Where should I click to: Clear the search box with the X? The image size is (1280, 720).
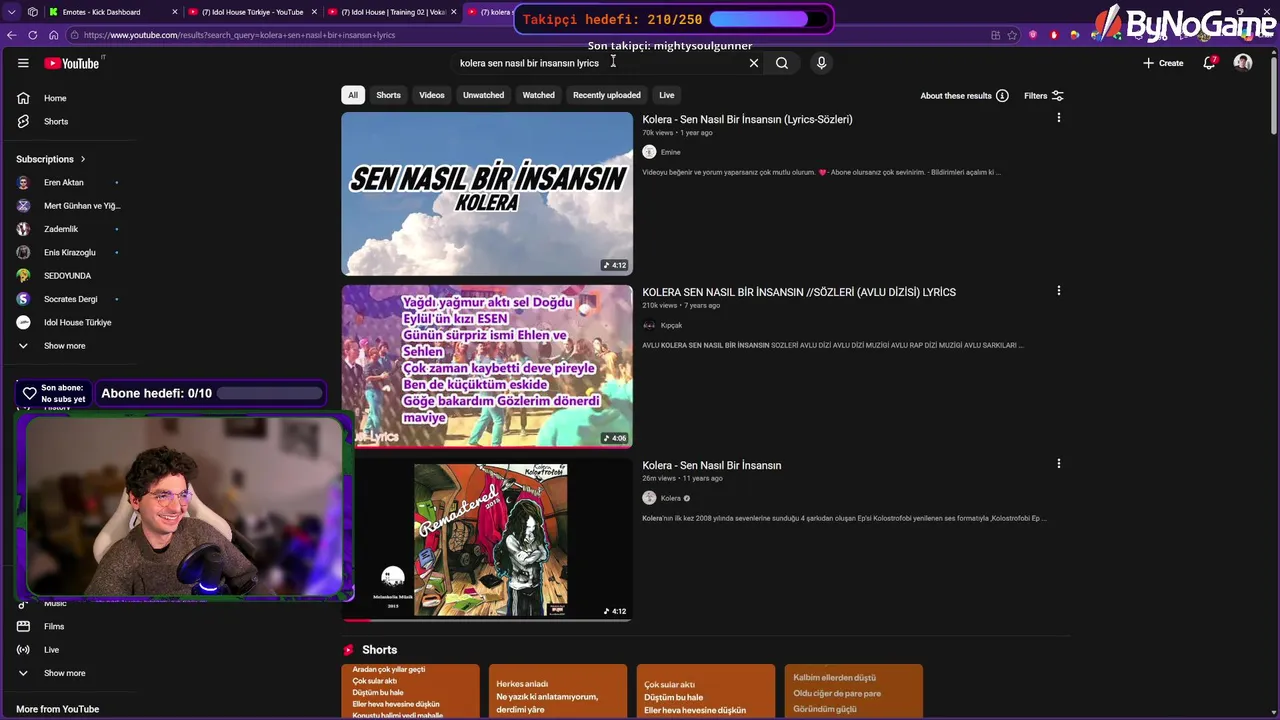point(754,63)
